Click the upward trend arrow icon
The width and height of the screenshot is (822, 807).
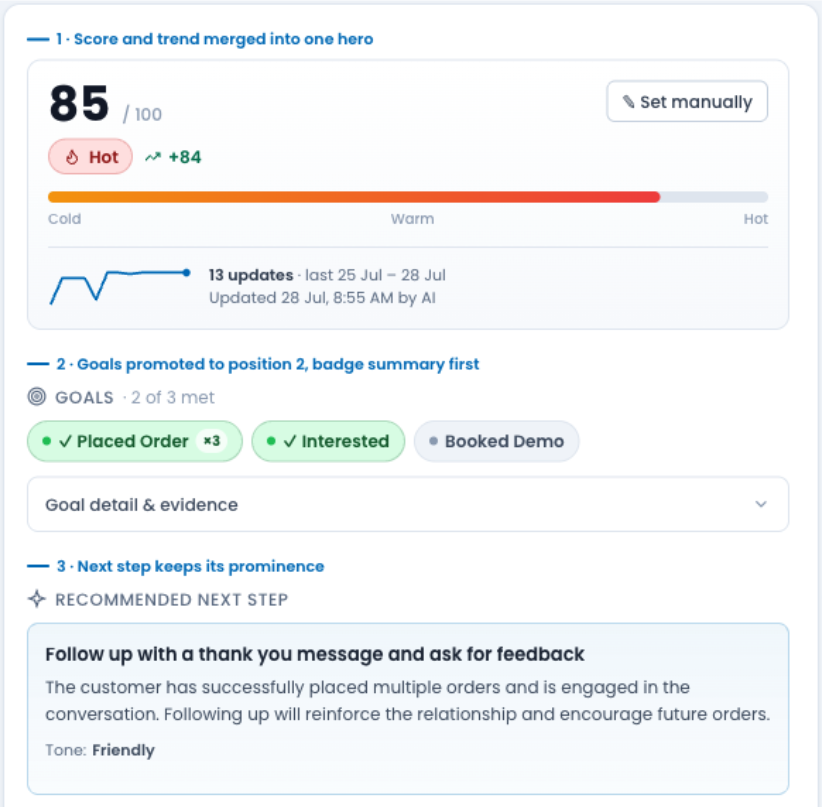153,157
